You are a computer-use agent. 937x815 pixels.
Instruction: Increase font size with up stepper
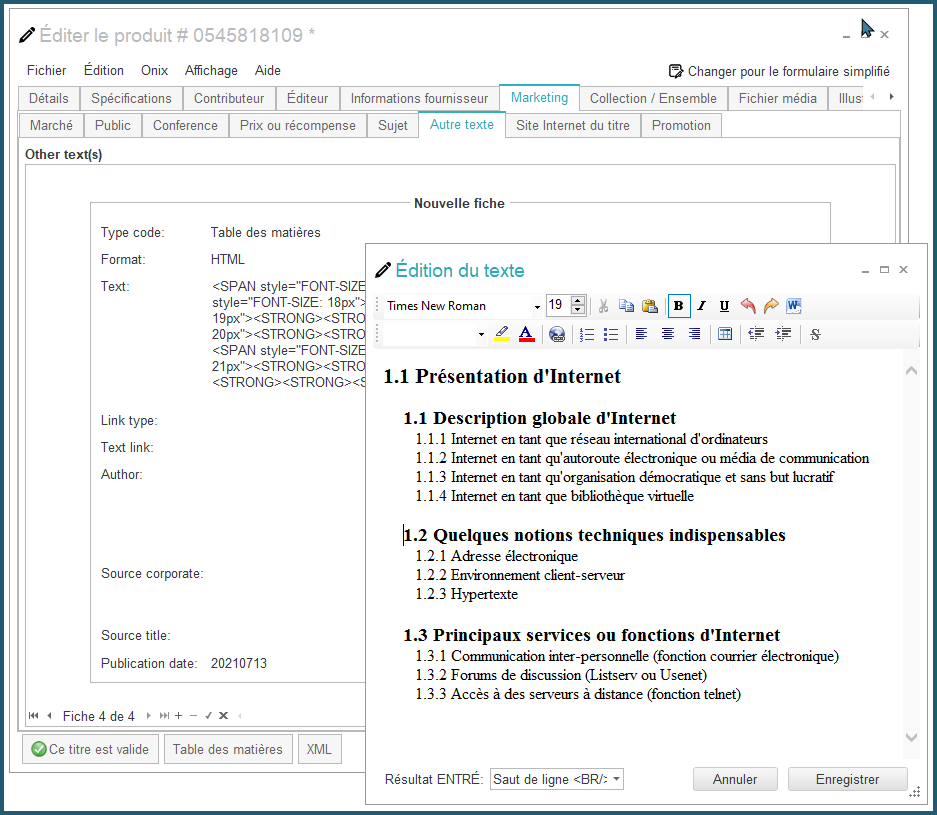pyautogui.click(x=577, y=301)
